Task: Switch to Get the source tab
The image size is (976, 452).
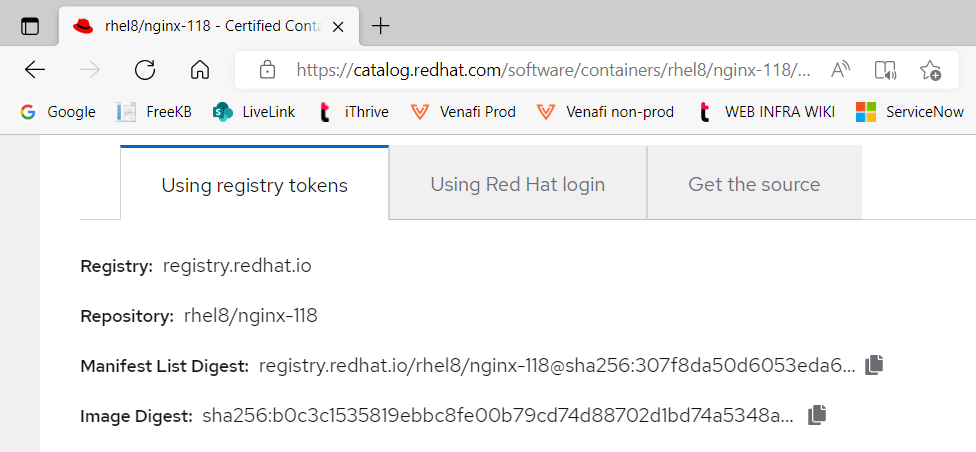Action: tap(754, 184)
